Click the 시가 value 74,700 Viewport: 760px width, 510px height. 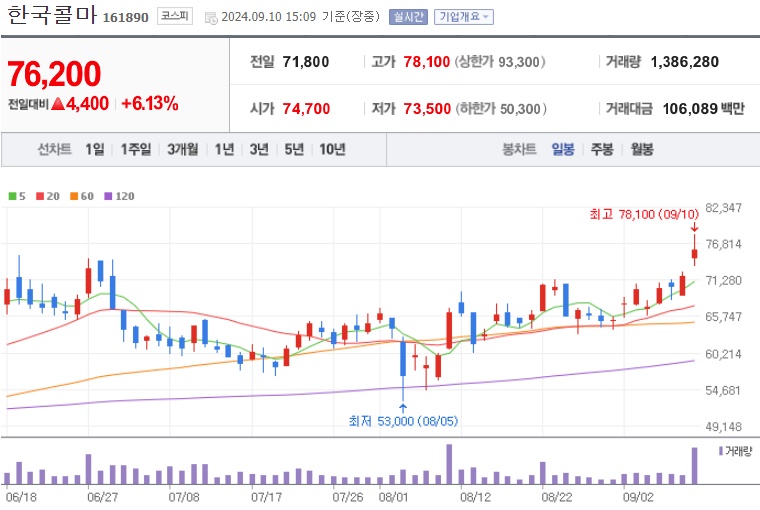(306, 109)
